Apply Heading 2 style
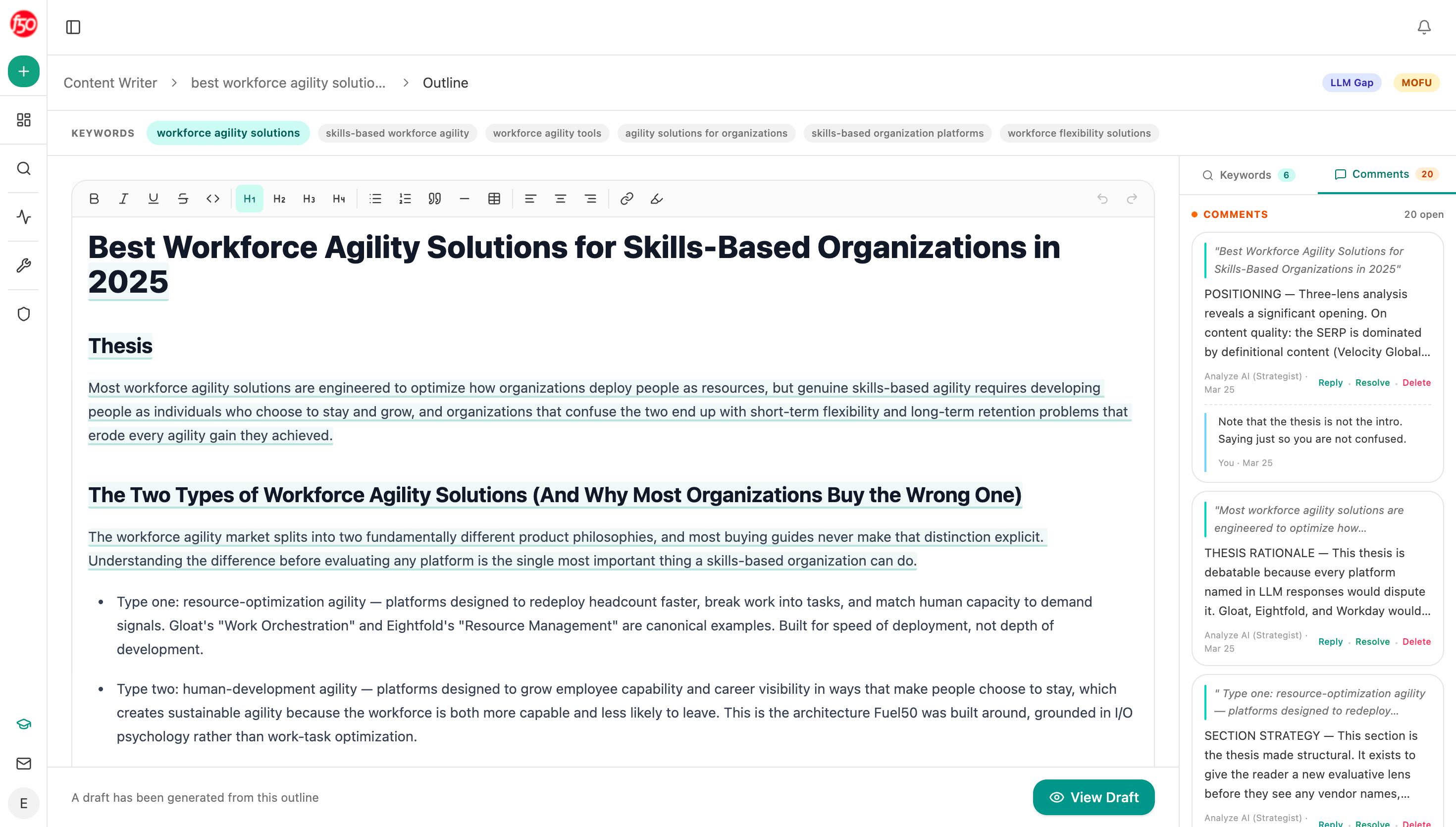1456x827 pixels. [279, 199]
